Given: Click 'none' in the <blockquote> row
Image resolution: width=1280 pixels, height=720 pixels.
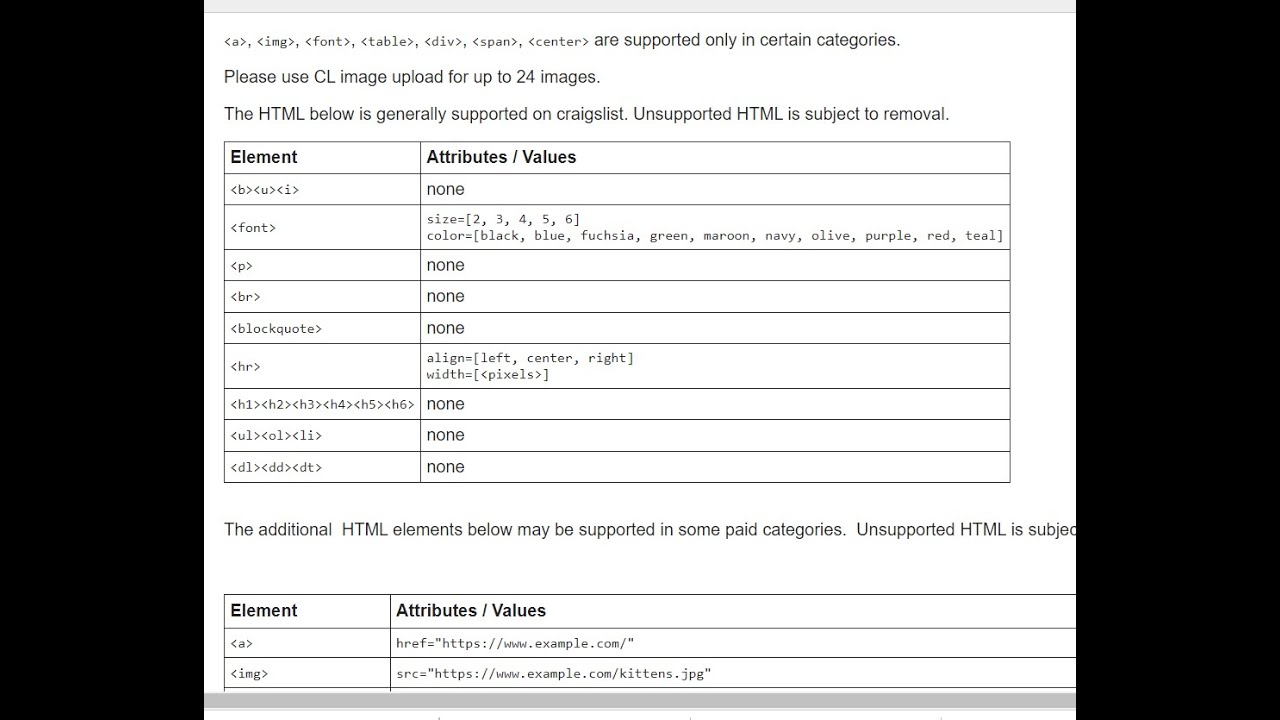Looking at the screenshot, I should (x=445, y=328).
